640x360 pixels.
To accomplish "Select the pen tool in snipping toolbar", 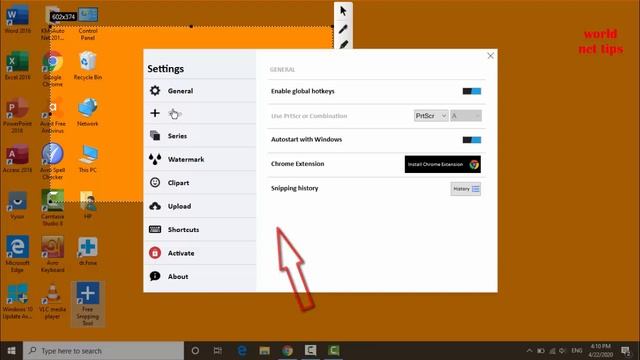I will pos(343,29).
